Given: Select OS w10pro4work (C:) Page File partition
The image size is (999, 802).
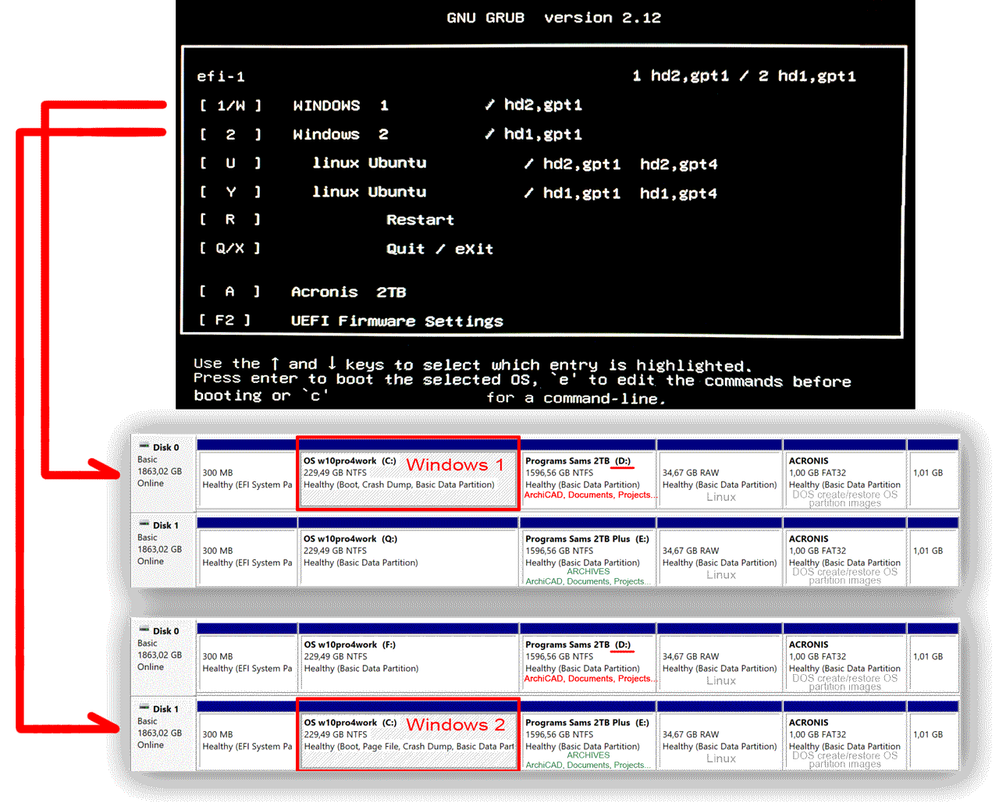Looking at the screenshot, I should [x=408, y=734].
